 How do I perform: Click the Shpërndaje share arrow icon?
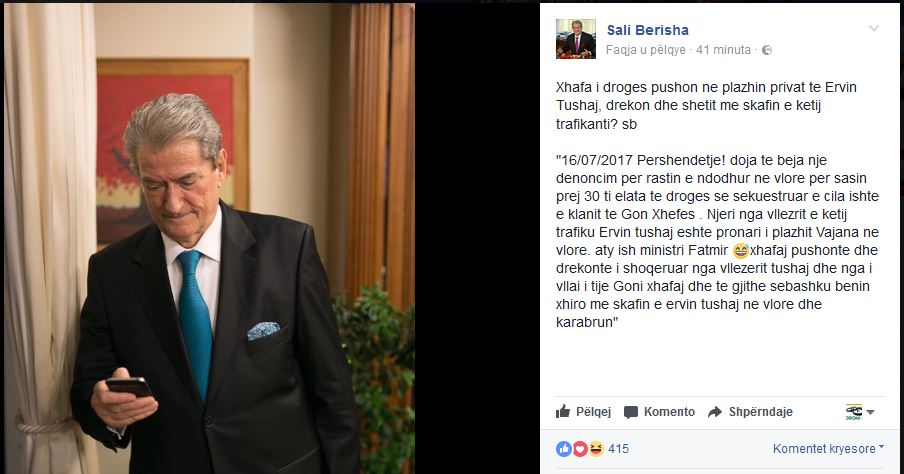tap(715, 412)
